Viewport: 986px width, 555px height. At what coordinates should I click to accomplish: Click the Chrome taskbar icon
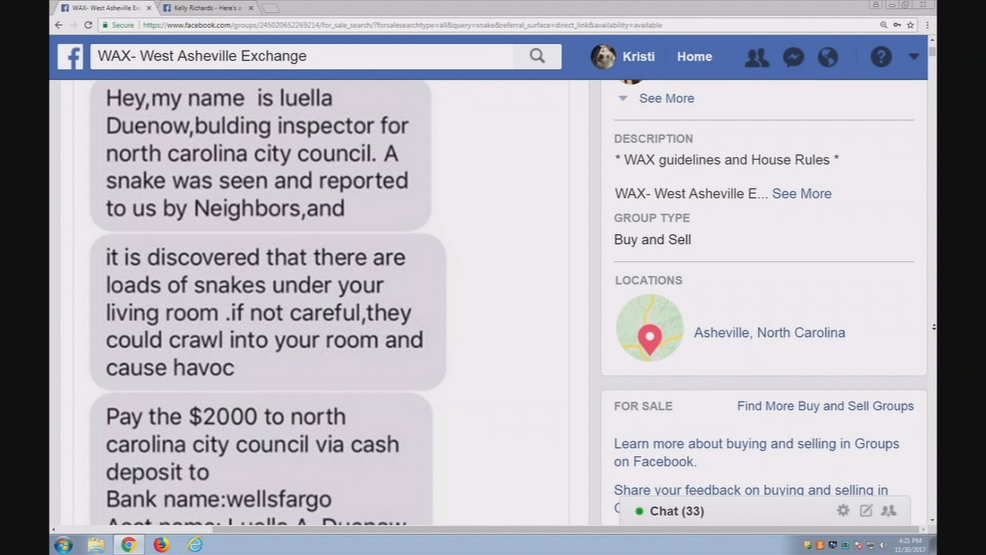pos(129,544)
